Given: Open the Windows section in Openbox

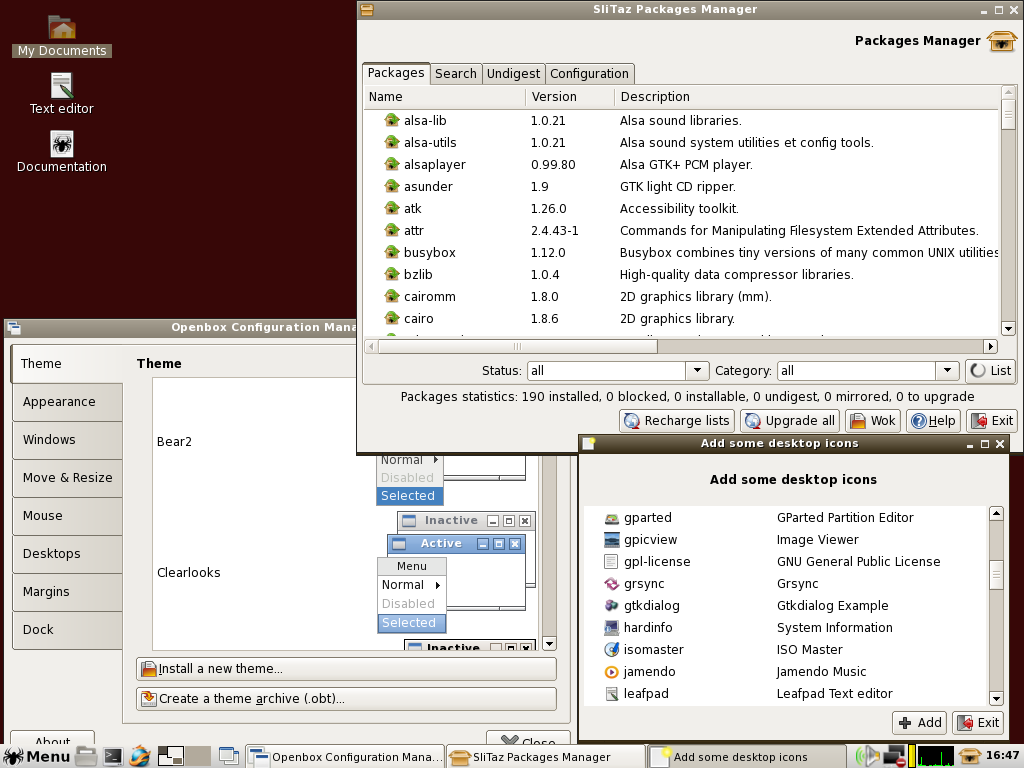Looking at the screenshot, I should 67,440.
